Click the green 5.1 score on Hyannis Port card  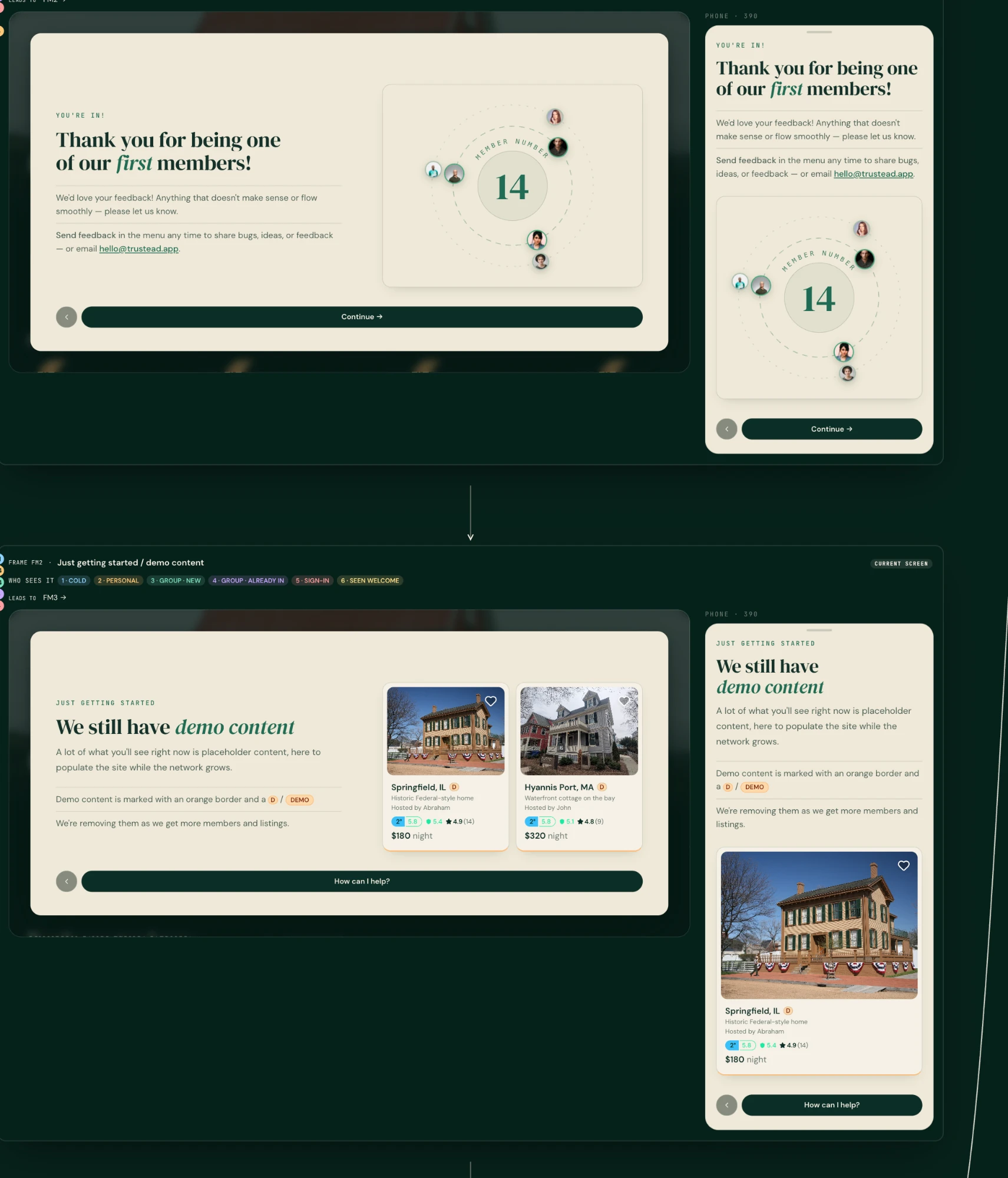pos(567,822)
